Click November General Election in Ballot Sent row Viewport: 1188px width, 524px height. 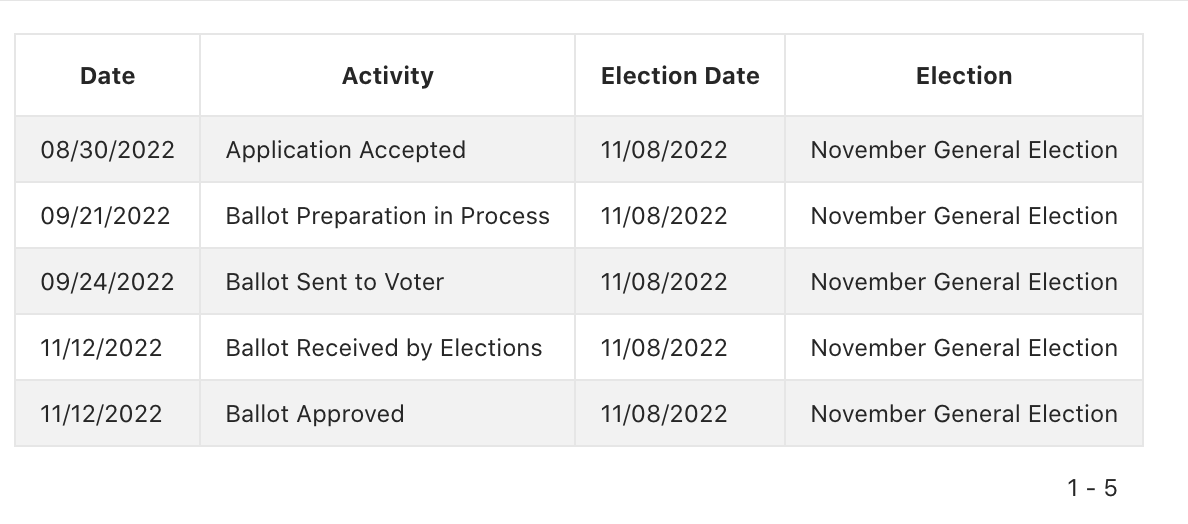(964, 282)
